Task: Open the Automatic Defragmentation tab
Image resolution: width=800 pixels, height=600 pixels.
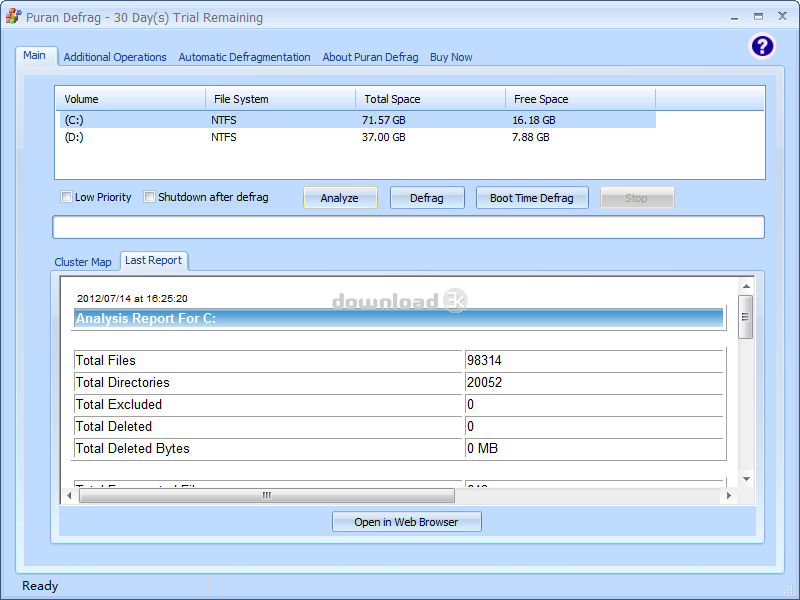Action: point(244,57)
